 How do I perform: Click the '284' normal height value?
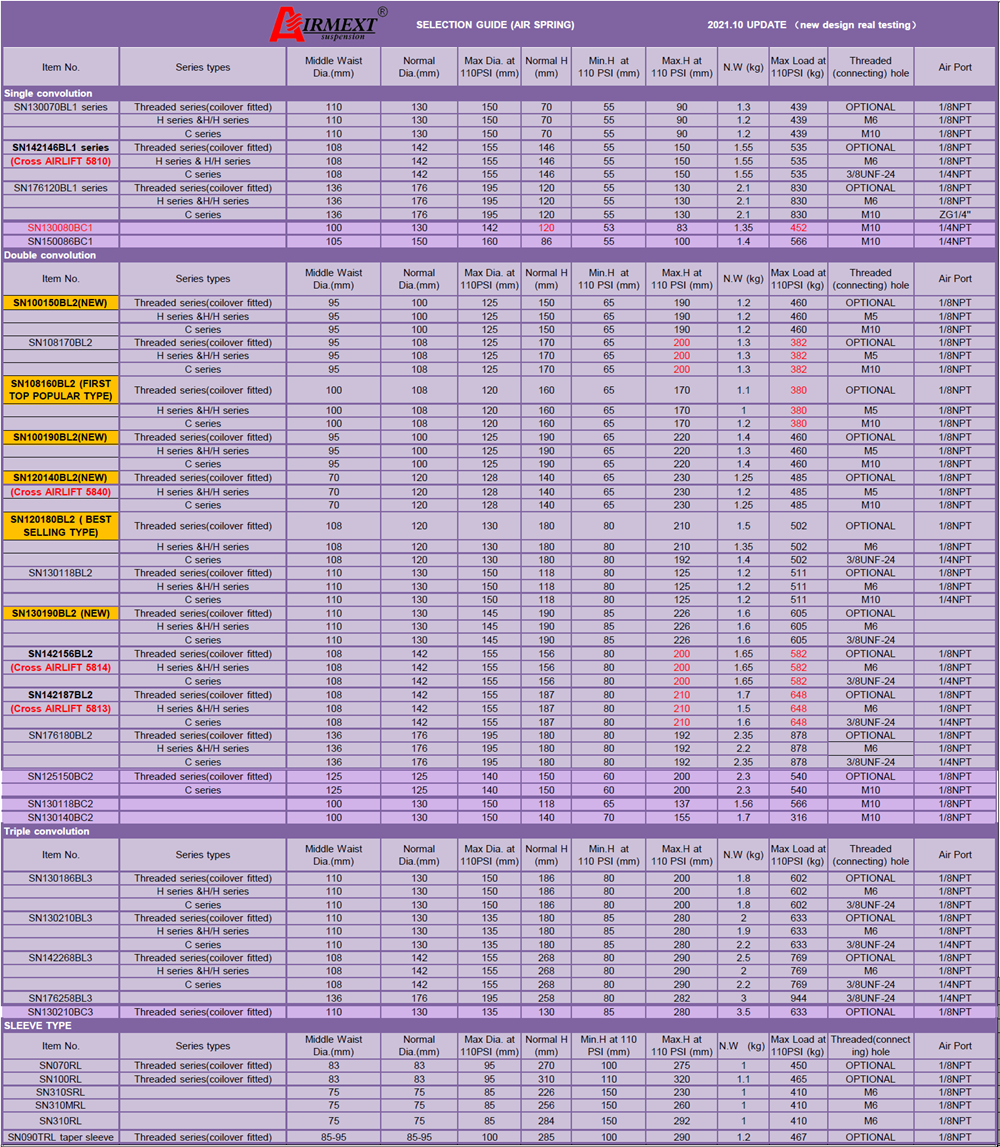point(546,1121)
